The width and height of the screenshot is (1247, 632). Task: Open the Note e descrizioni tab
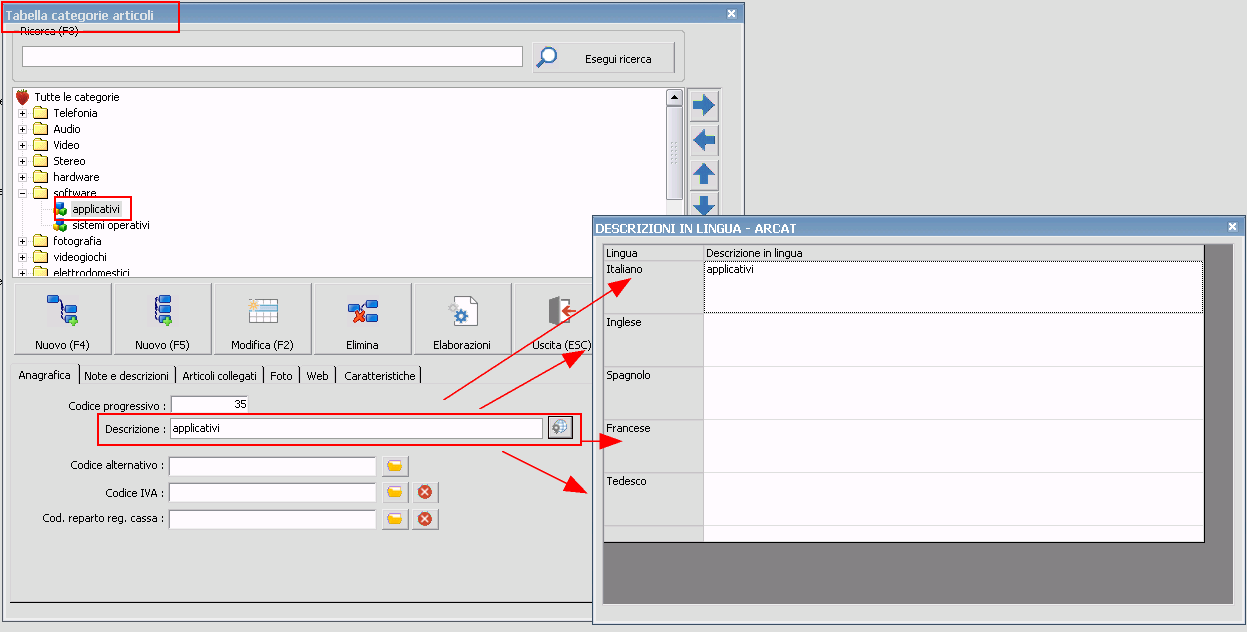pyautogui.click(x=126, y=376)
